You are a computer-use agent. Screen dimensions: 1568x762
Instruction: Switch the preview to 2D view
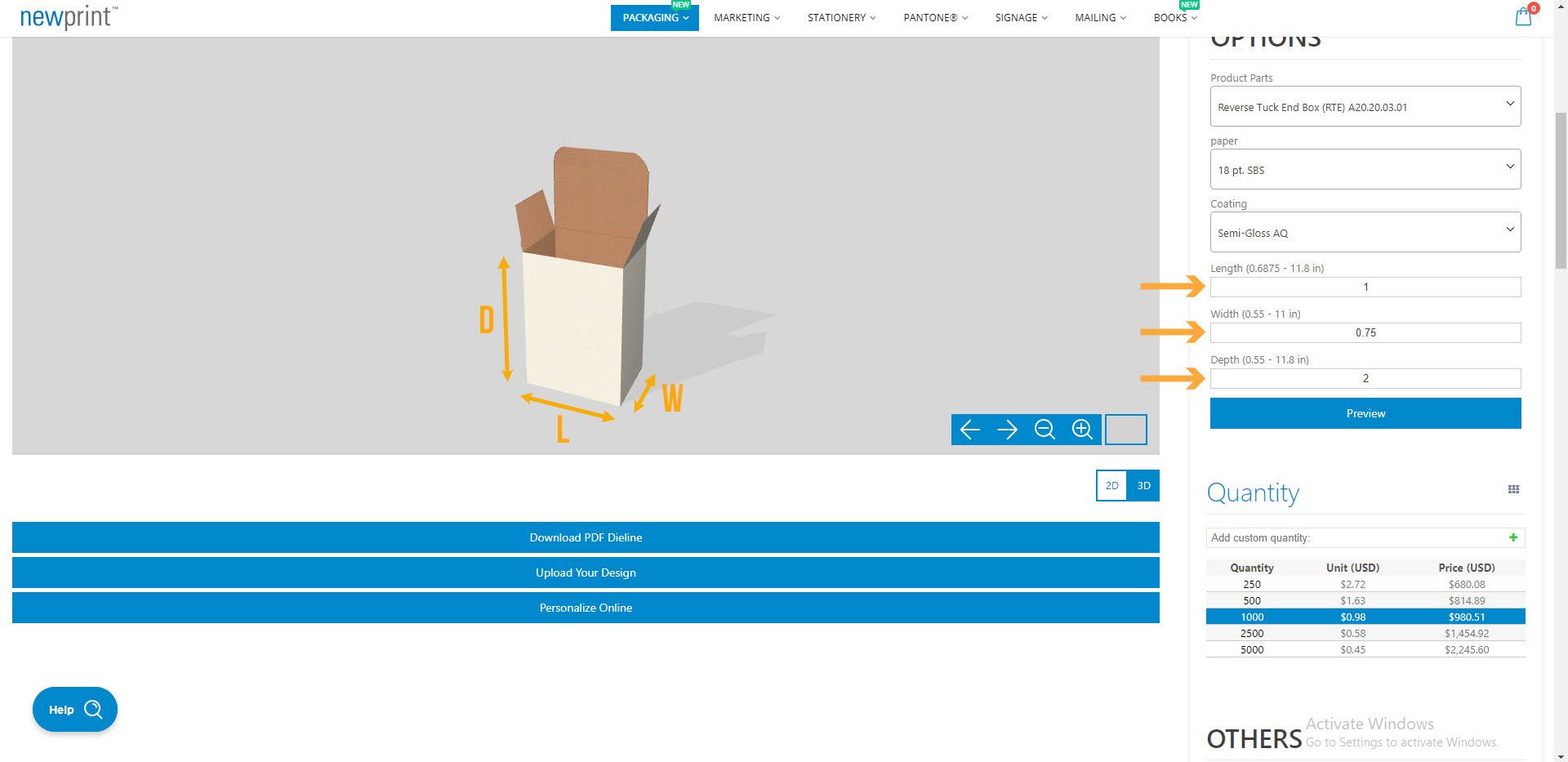click(1111, 484)
